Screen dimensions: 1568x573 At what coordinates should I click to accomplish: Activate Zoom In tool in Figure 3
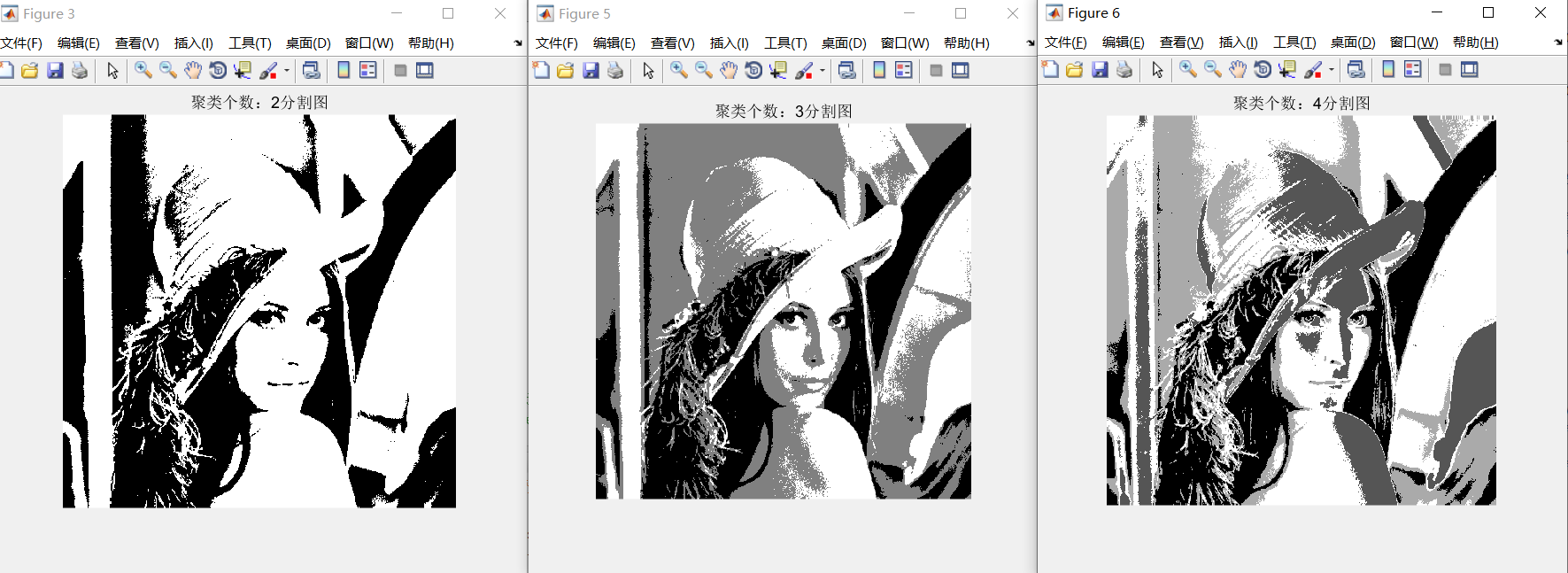pos(143,70)
